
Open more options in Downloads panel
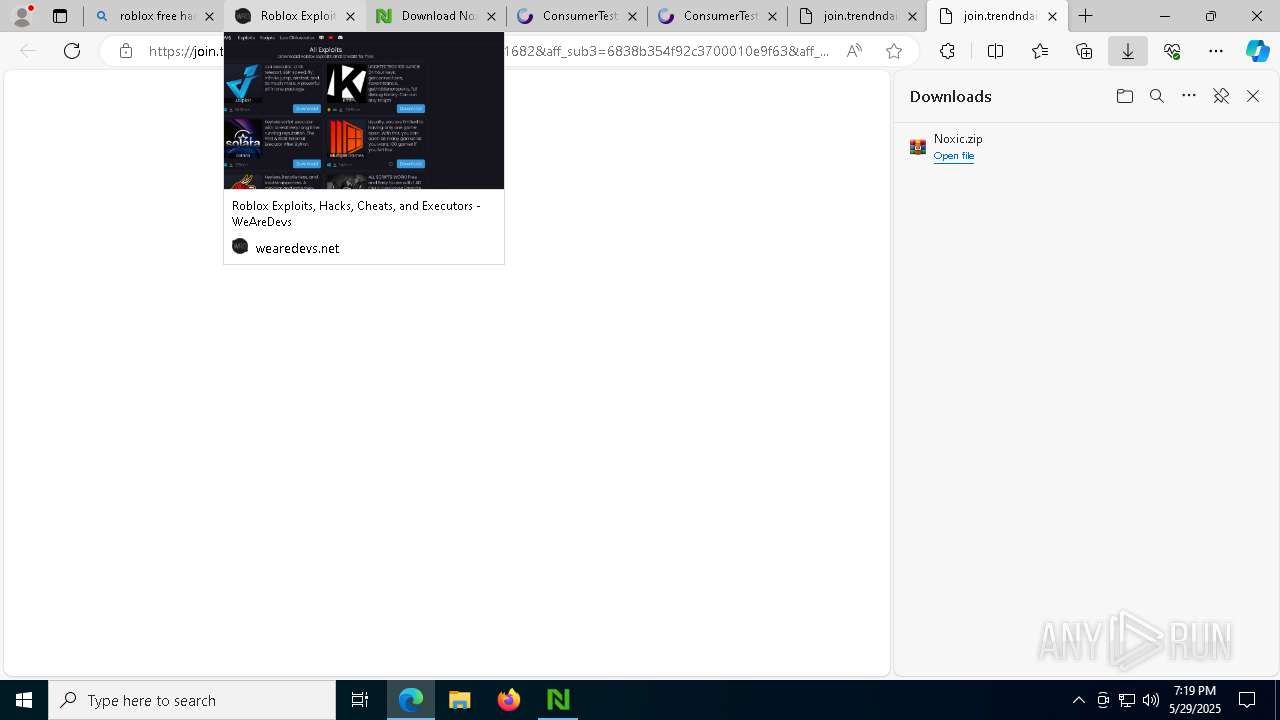pos(1189,96)
